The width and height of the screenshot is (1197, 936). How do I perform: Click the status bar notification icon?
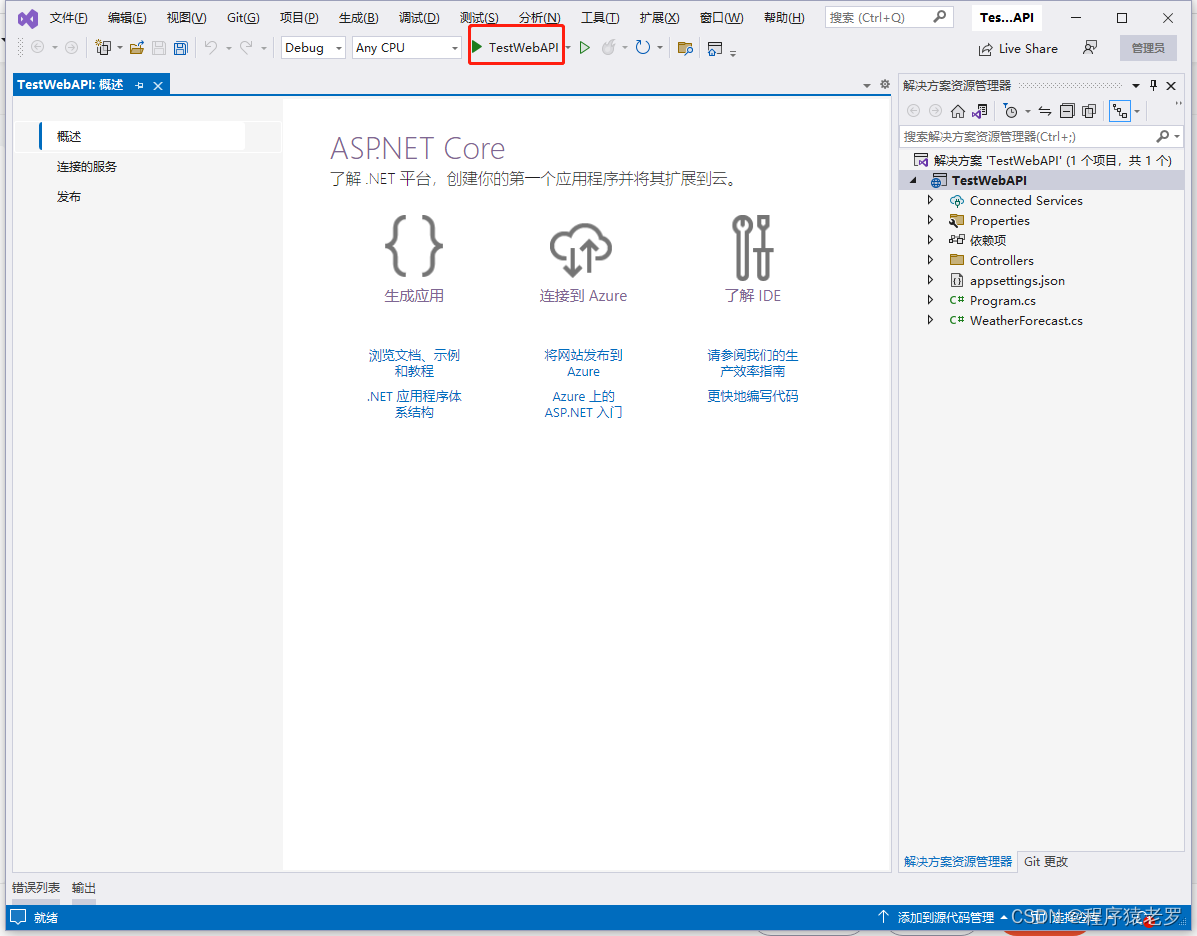pyautogui.click(x=19, y=917)
